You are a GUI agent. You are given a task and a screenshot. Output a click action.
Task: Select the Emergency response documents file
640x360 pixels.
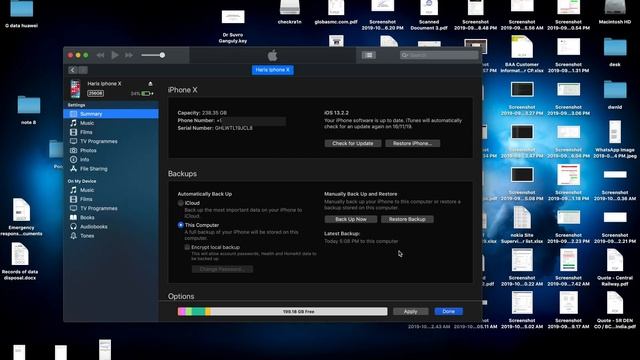(x=21, y=217)
